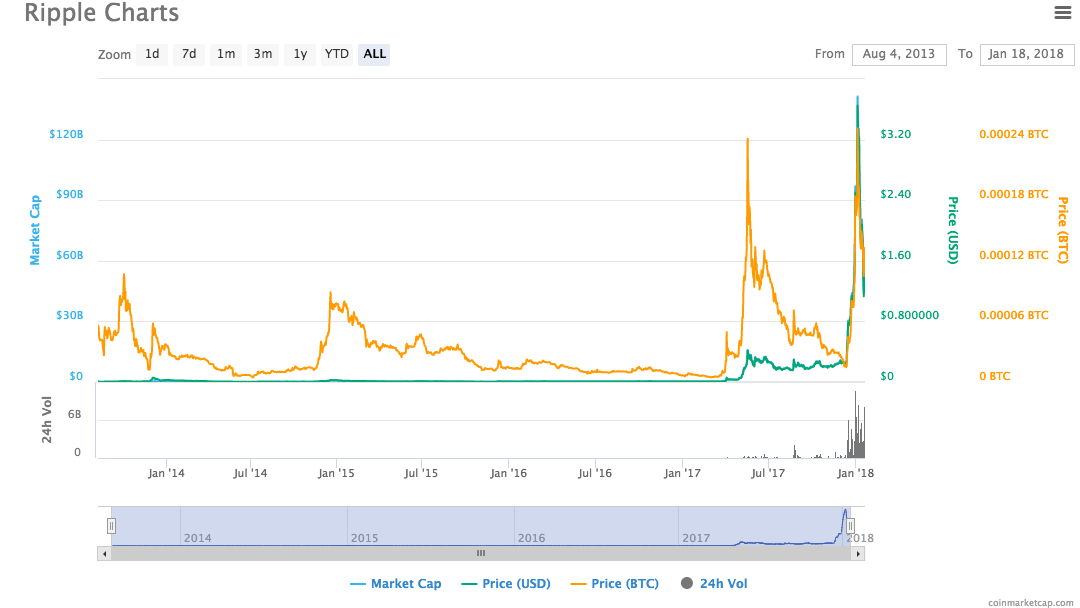Image resolution: width=1080 pixels, height=608 pixels.
Task: Set zoom to 7d
Action: click(189, 54)
